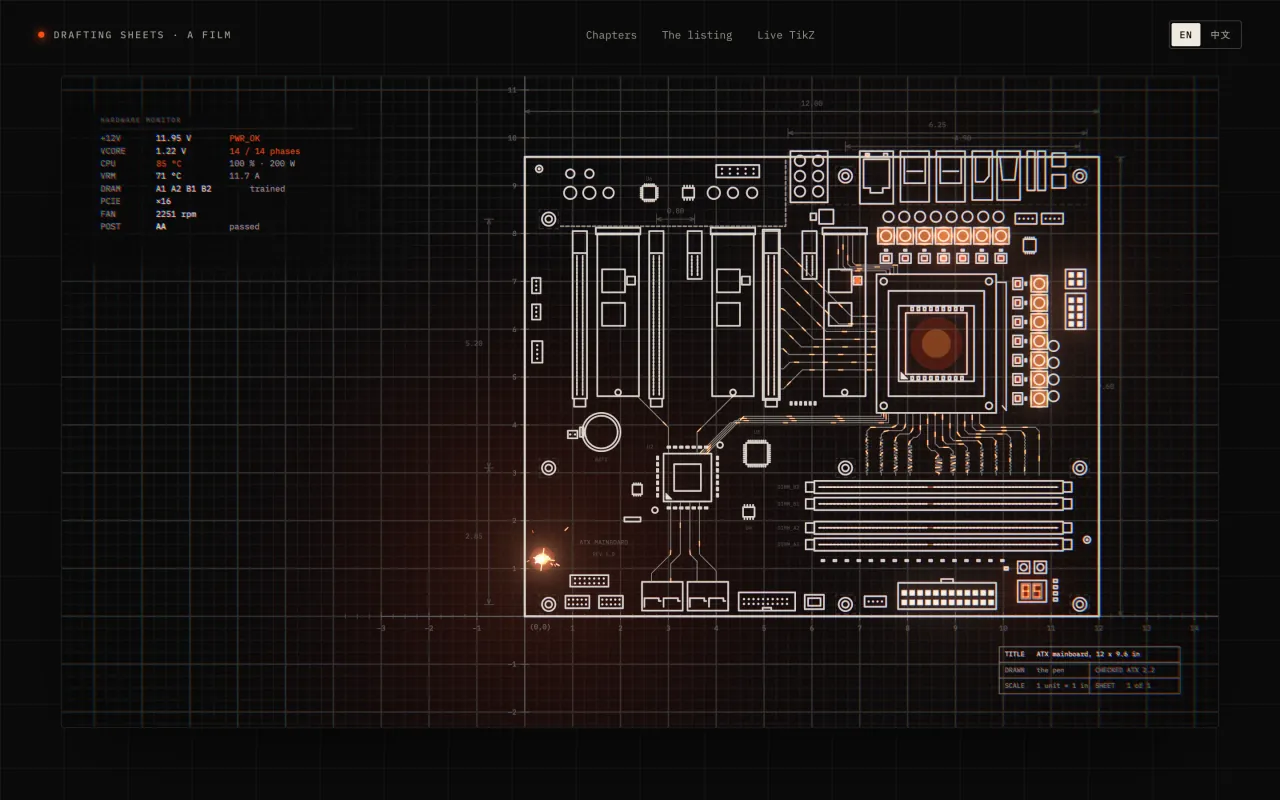Click the 100 % · 200 W load text
The height and width of the screenshot is (800, 1280).
[x=262, y=163]
